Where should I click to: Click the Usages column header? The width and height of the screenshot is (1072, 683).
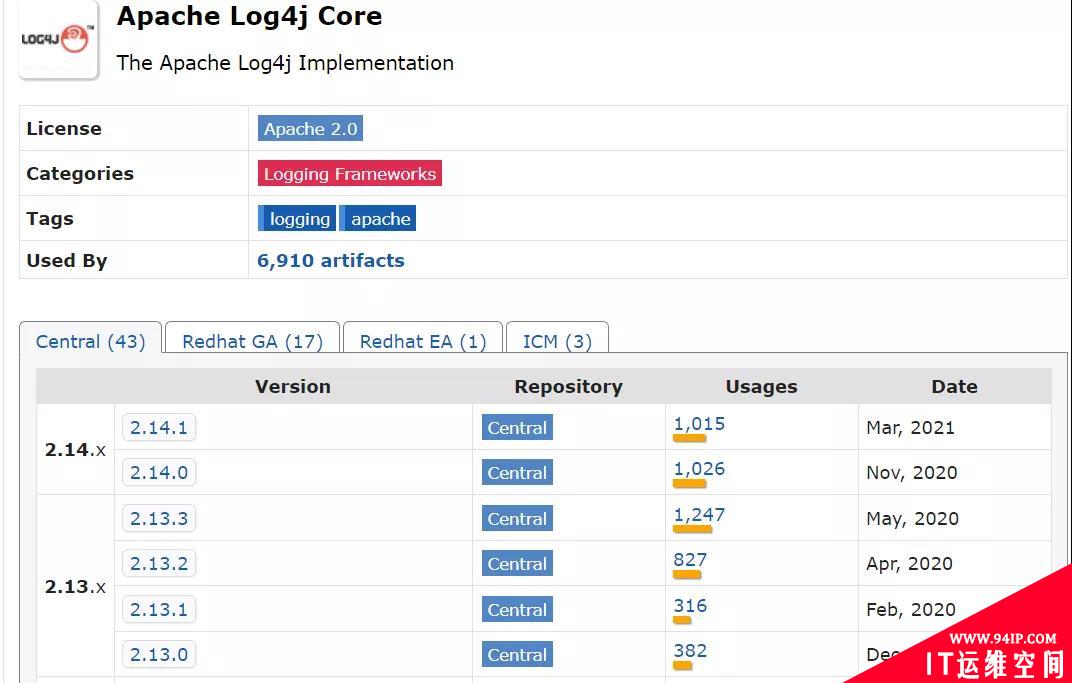tap(761, 386)
